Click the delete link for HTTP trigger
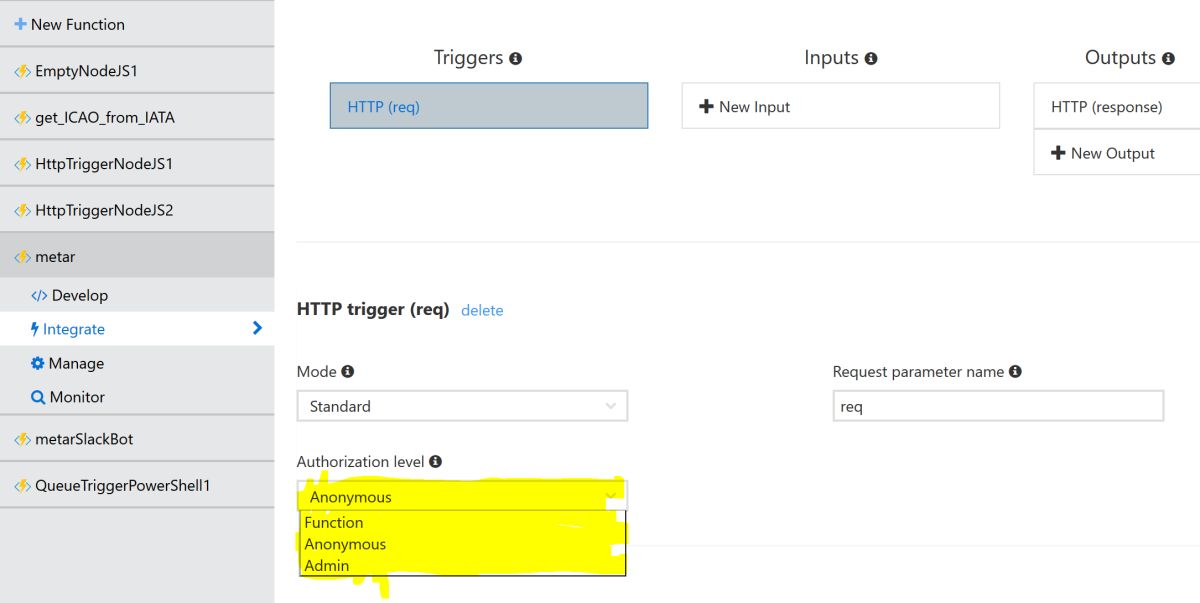This screenshot has width=1200, height=603. point(482,310)
